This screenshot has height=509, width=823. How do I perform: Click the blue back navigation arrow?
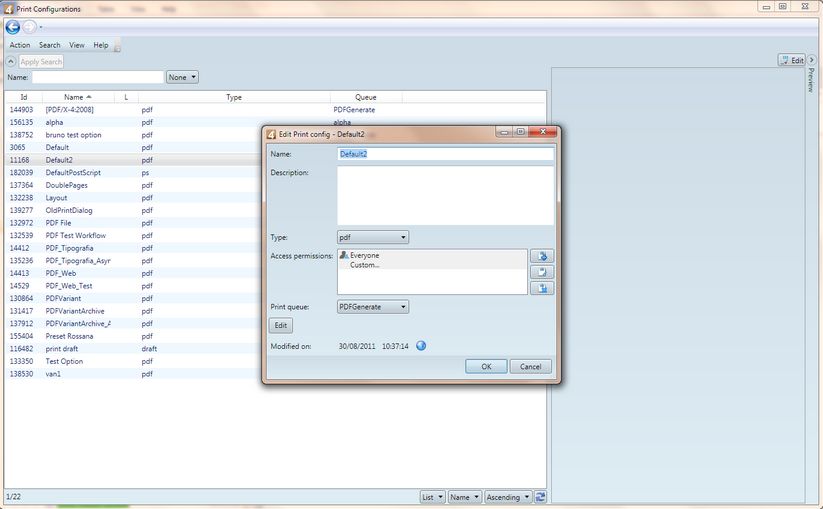tap(13, 27)
